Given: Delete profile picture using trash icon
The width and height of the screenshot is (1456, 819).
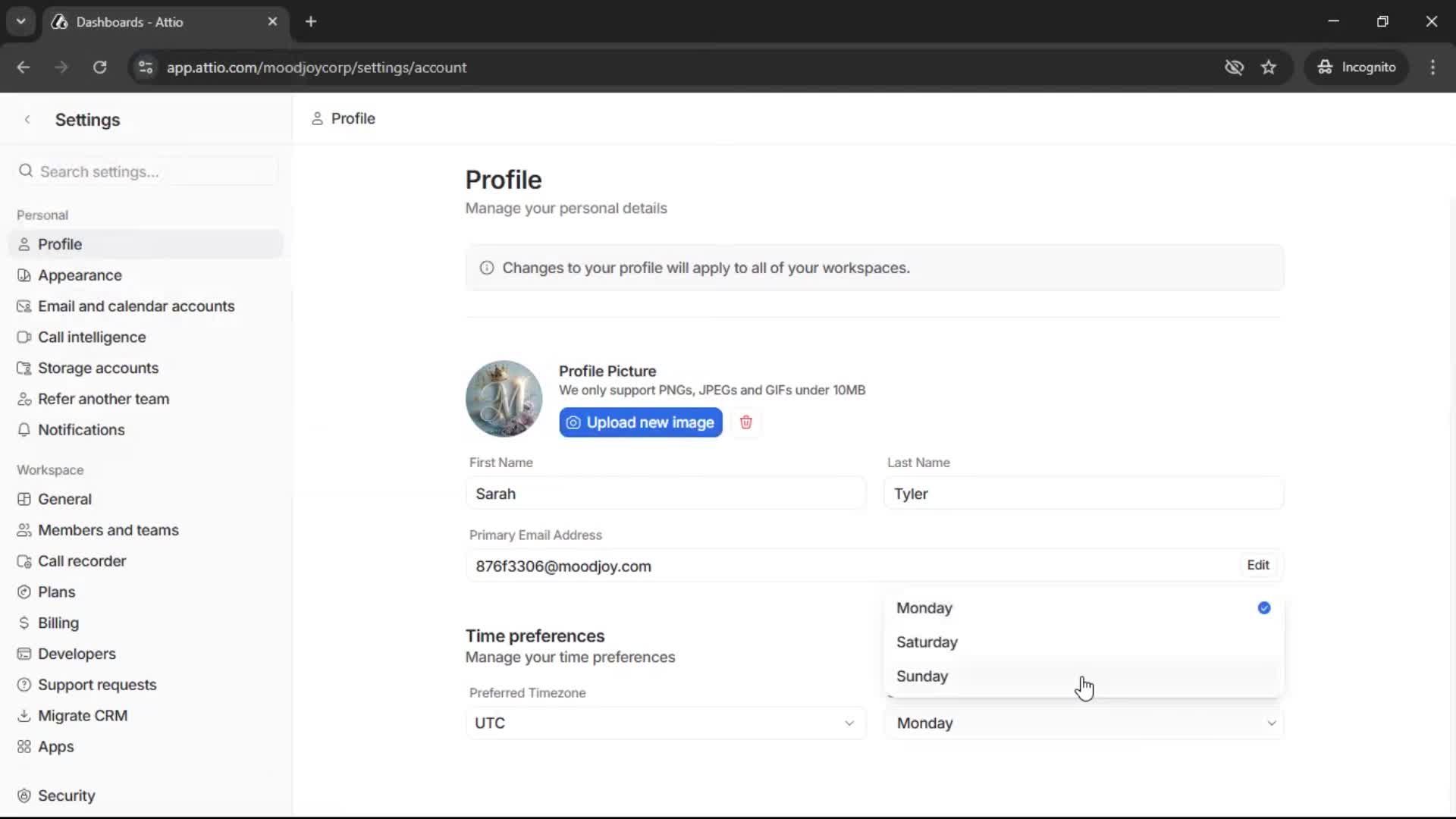Looking at the screenshot, I should (x=747, y=422).
